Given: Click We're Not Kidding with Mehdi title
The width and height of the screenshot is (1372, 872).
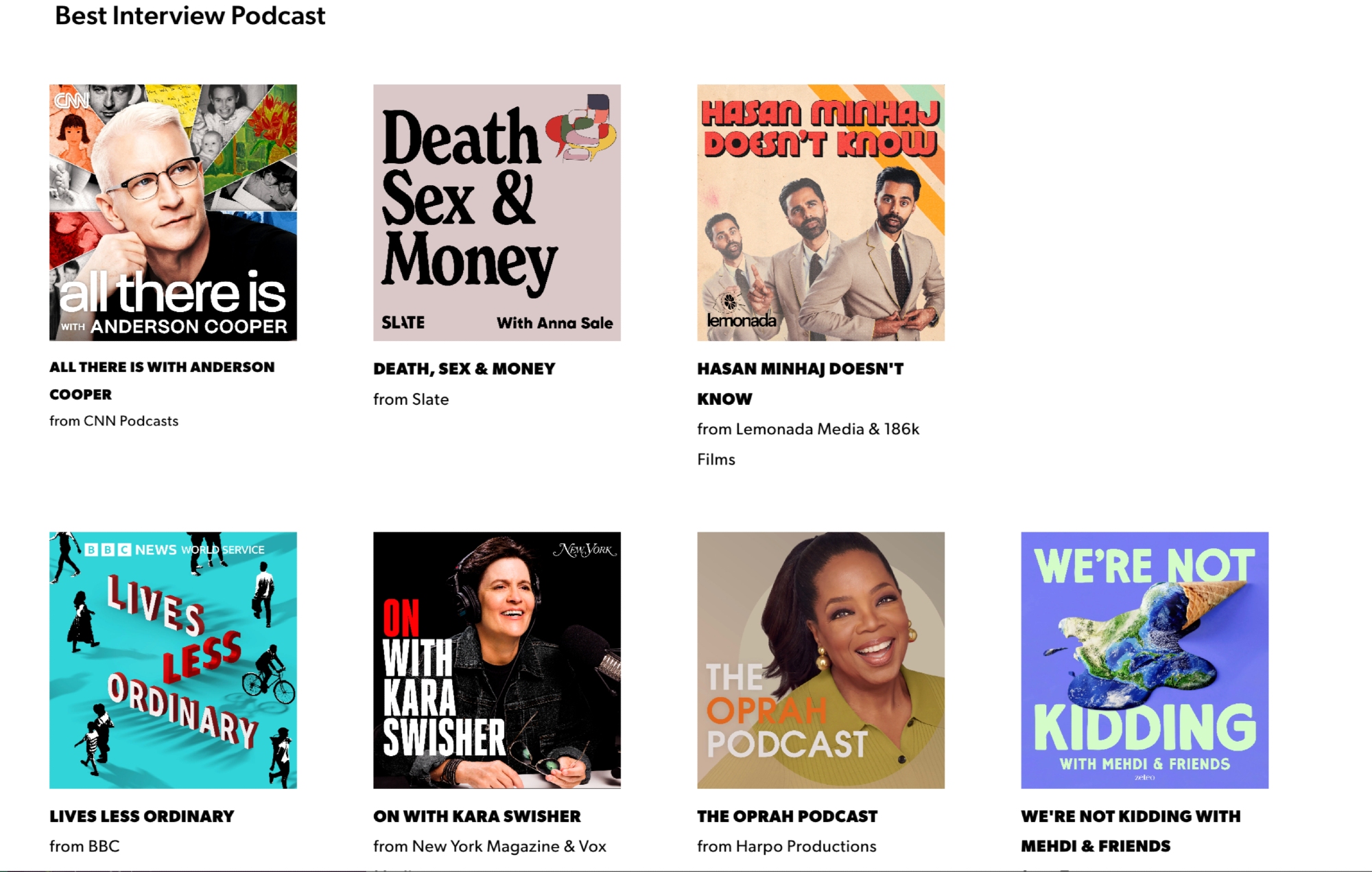Looking at the screenshot, I should click(1131, 831).
